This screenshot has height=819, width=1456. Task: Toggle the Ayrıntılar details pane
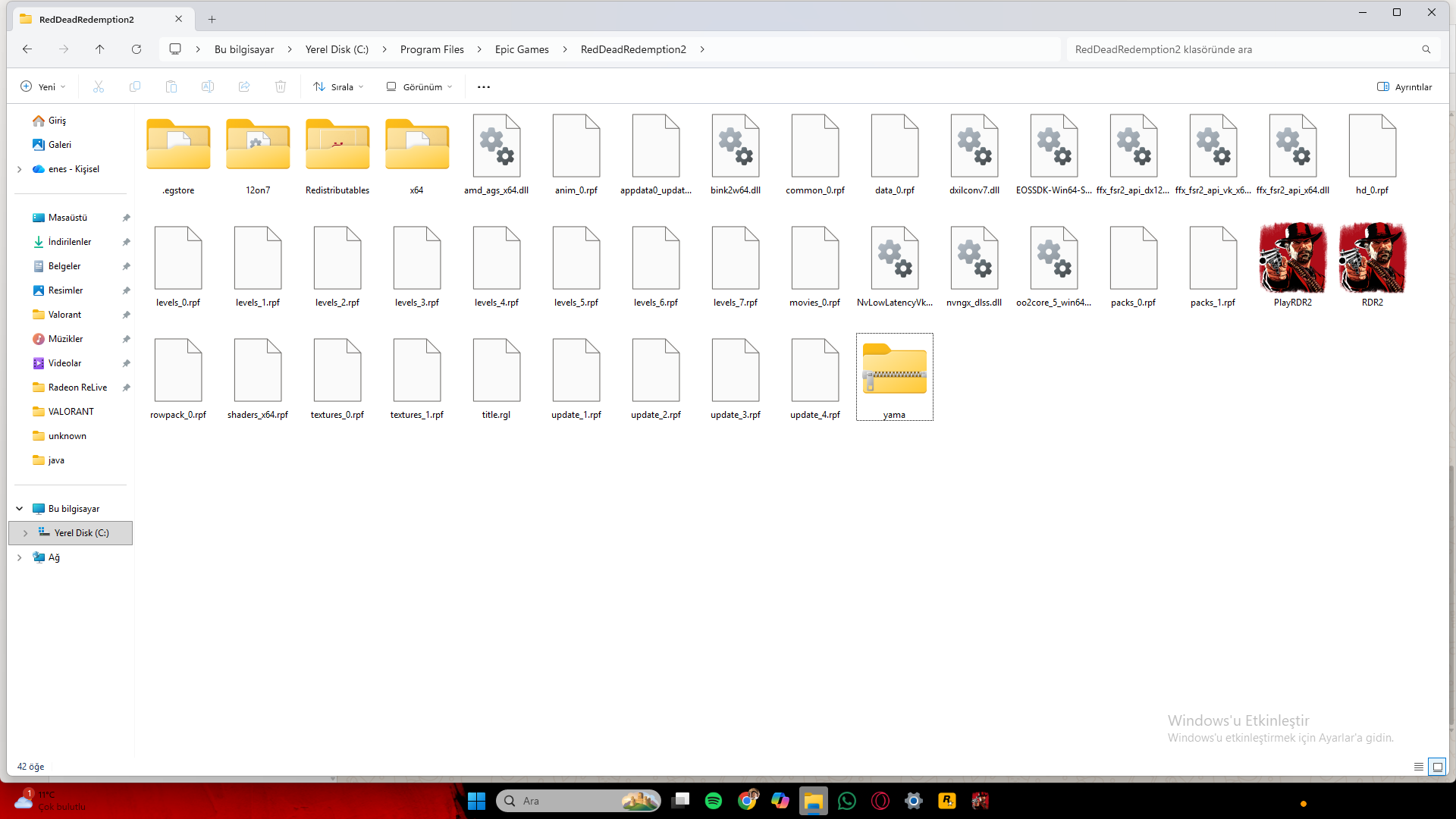pyautogui.click(x=1404, y=86)
